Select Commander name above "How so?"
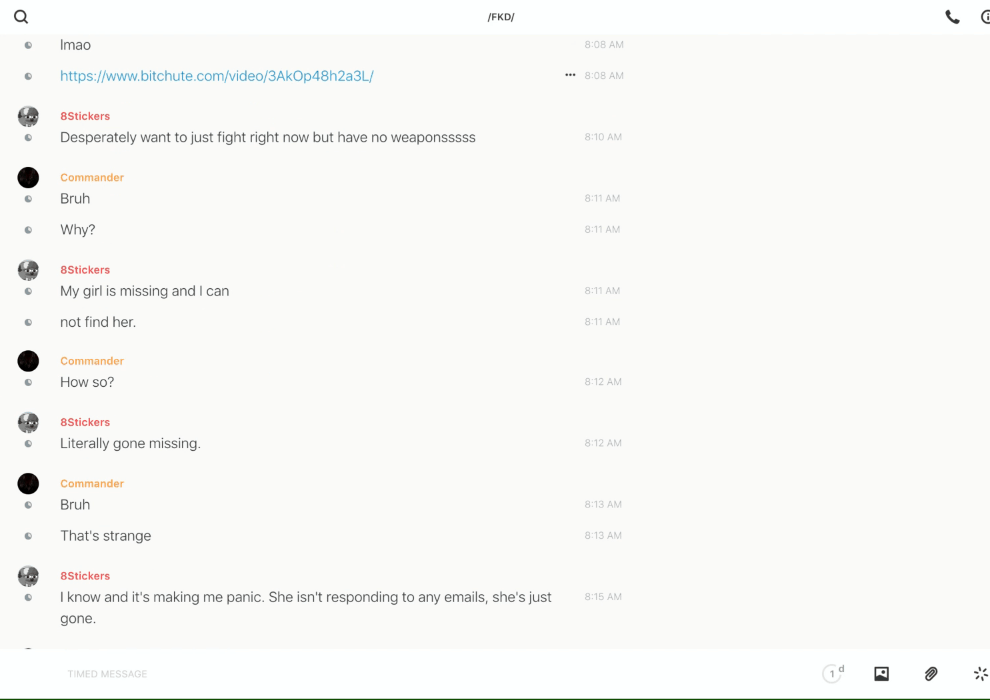 [92, 361]
